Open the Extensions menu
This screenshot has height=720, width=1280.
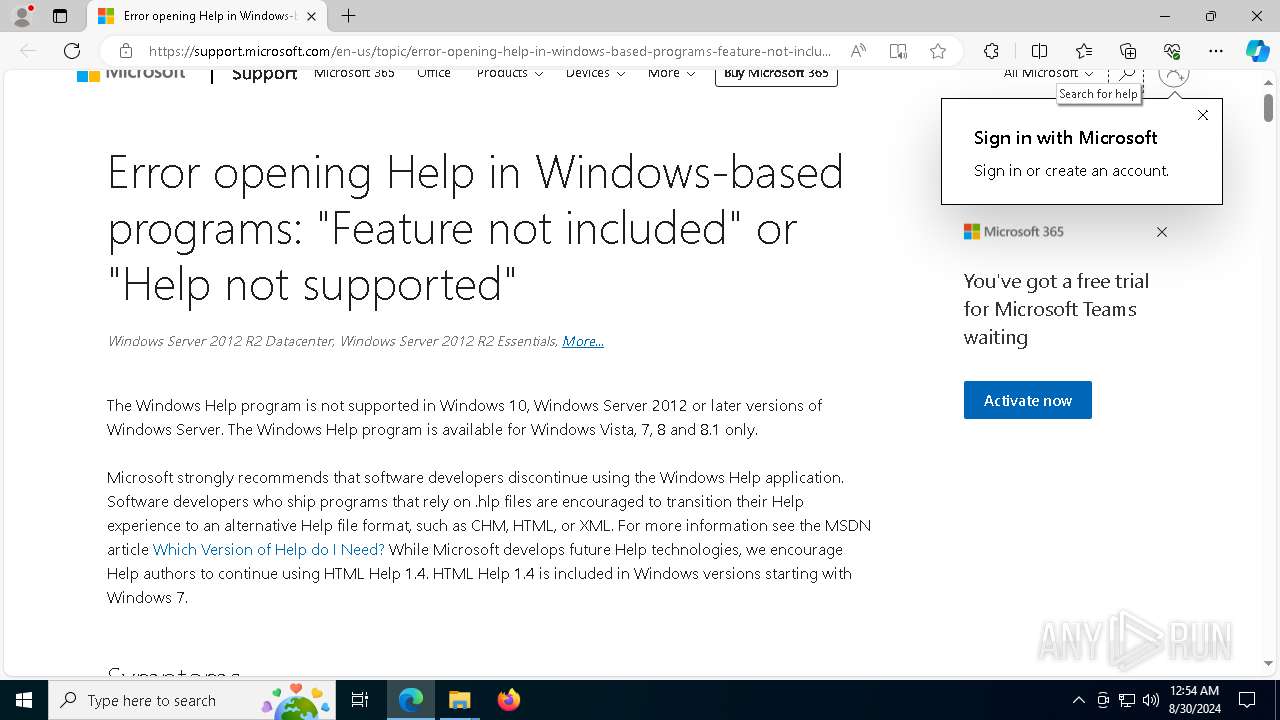[991, 51]
